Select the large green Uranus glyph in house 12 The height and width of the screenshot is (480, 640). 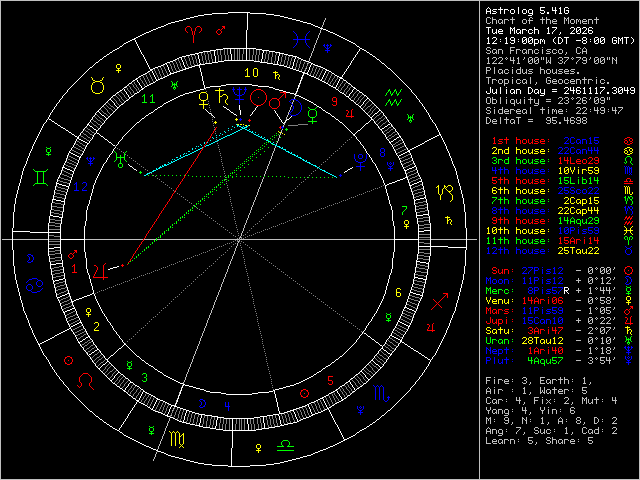(121, 159)
